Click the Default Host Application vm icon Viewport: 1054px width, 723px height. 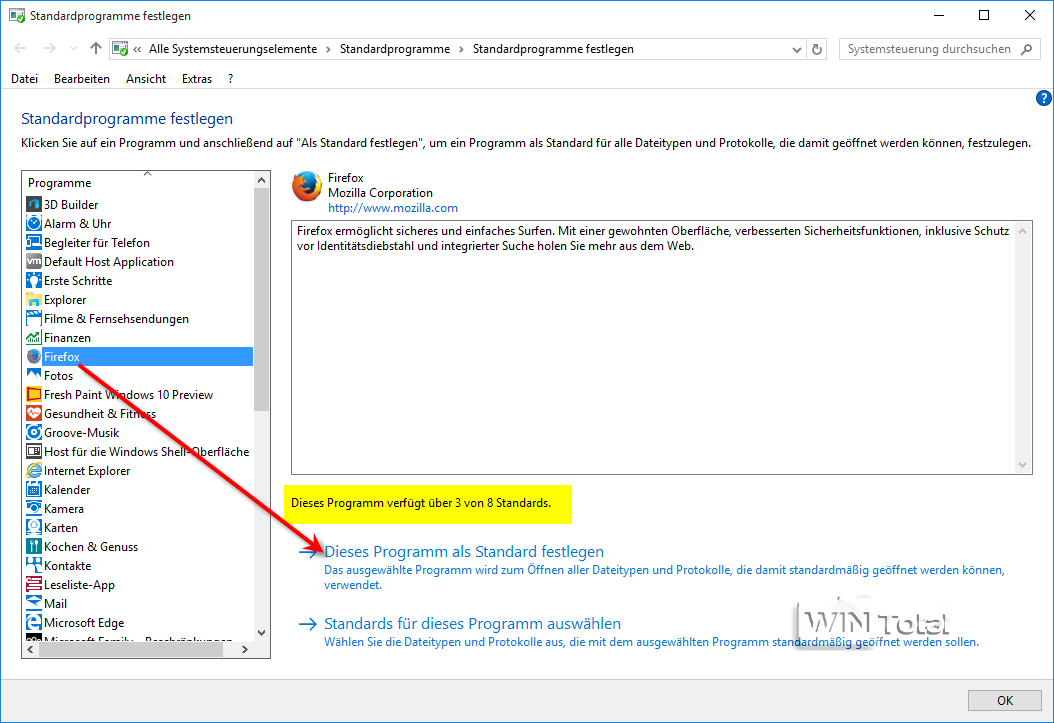tap(34, 261)
